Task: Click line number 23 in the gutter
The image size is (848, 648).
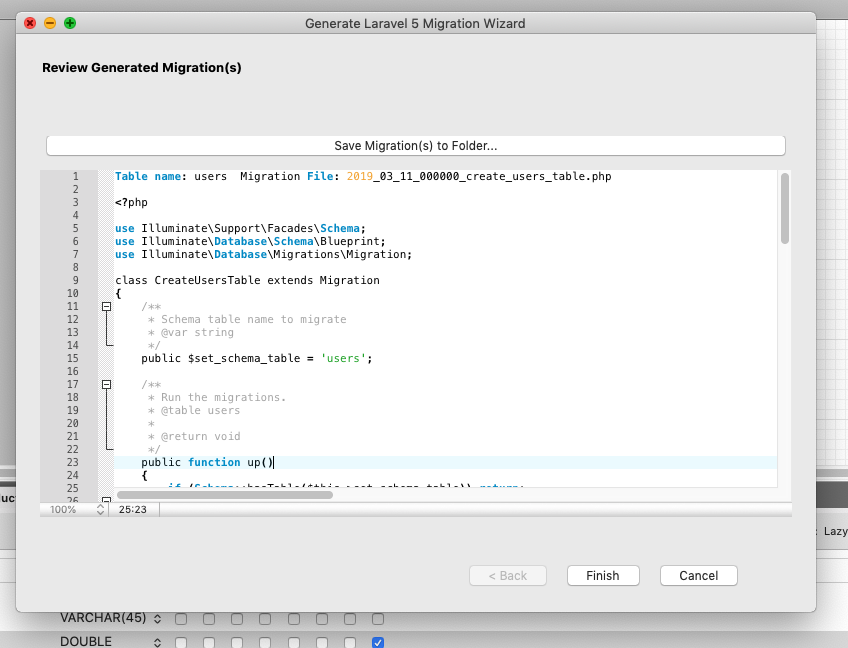Action: pos(73,462)
